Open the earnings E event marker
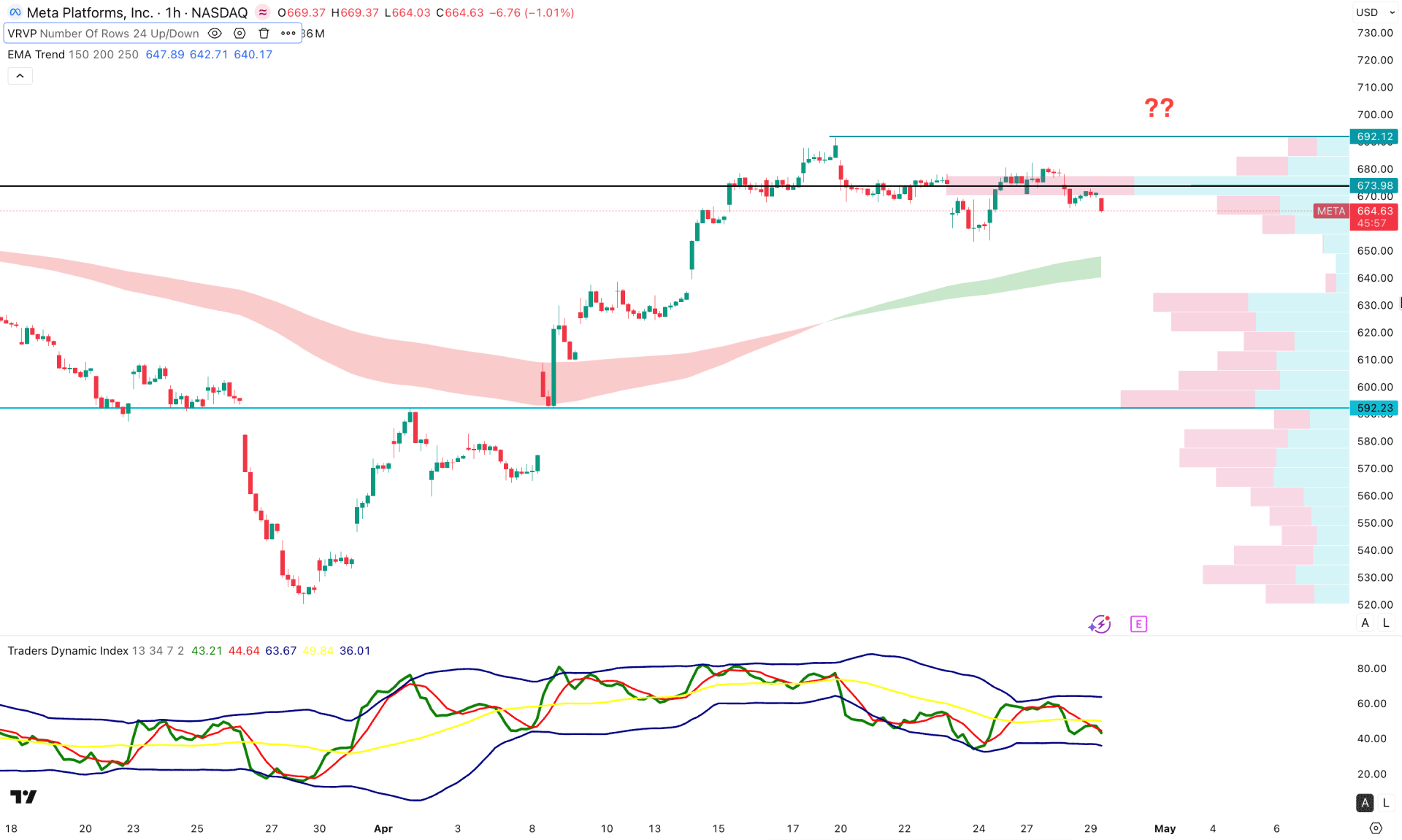Screen dimensions: 1402x840 [1138, 624]
